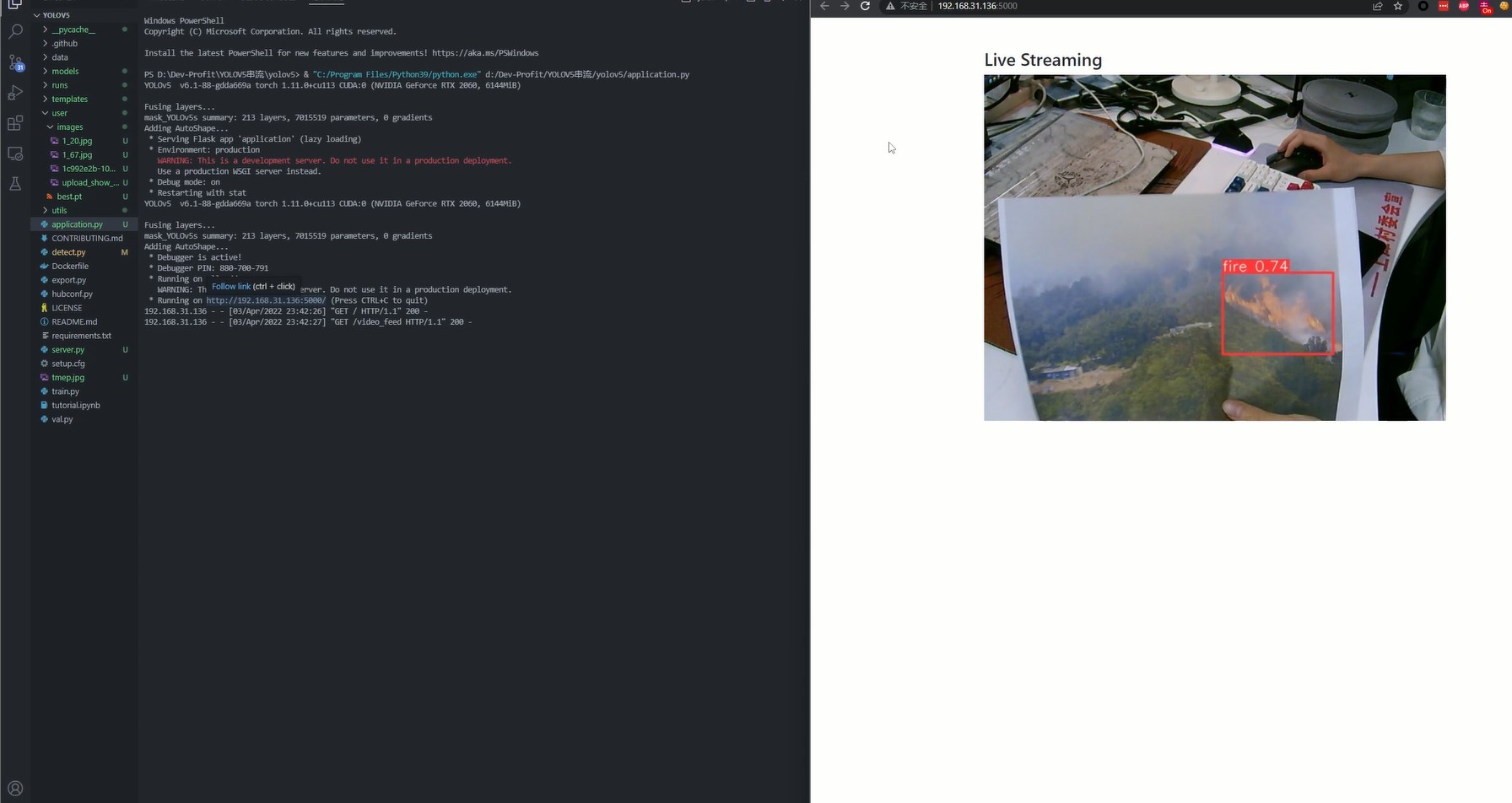The height and width of the screenshot is (803, 1512).
Task: Open the Explorer view in activity bar
Action: pos(15,4)
